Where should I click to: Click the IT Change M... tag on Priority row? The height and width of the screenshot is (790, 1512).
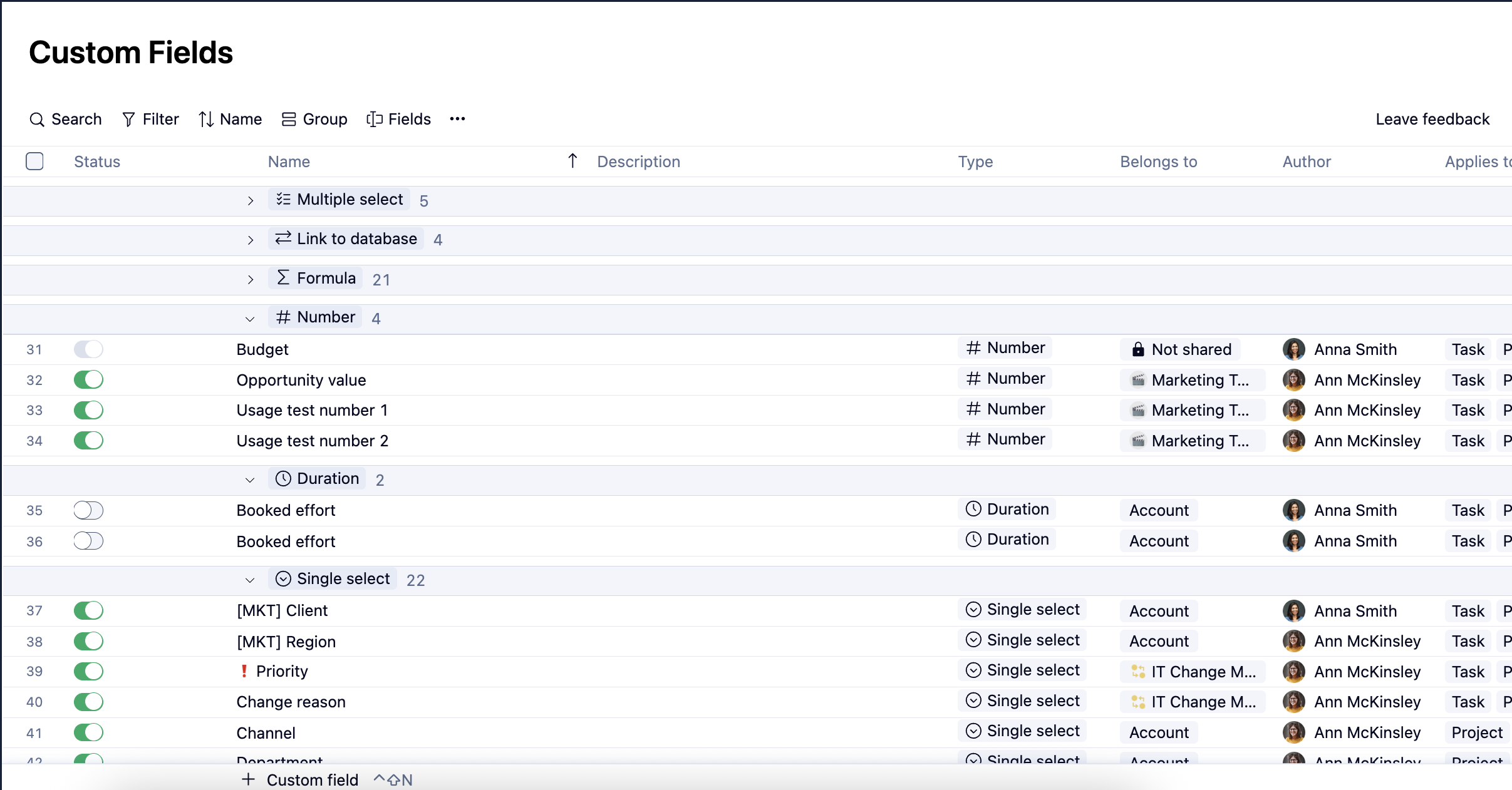(1193, 671)
